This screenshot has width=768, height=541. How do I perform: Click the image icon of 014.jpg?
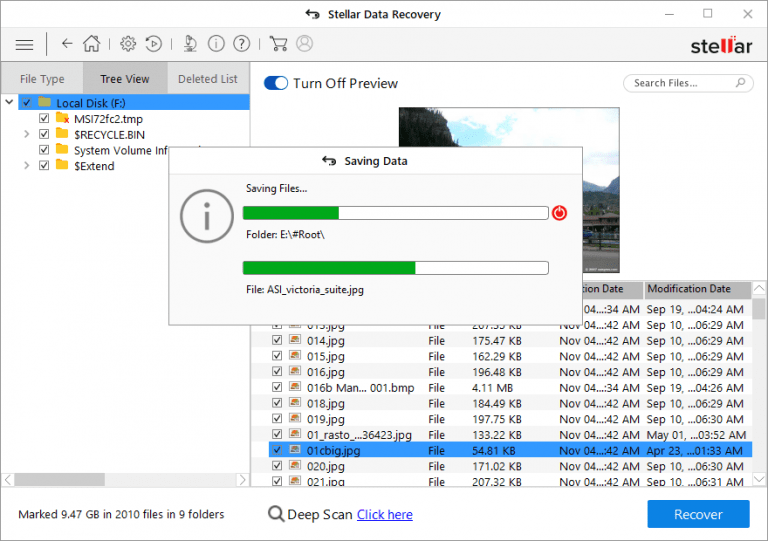pyautogui.click(x=295, y=339)
